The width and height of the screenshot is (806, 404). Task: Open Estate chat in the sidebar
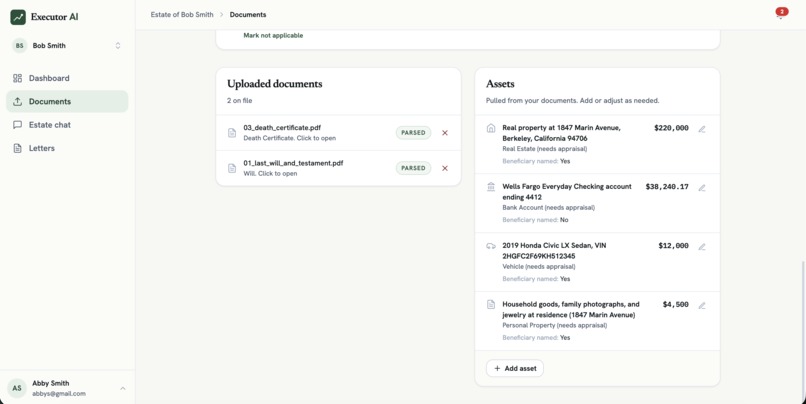pyautogui.click(x=67, y=125)
